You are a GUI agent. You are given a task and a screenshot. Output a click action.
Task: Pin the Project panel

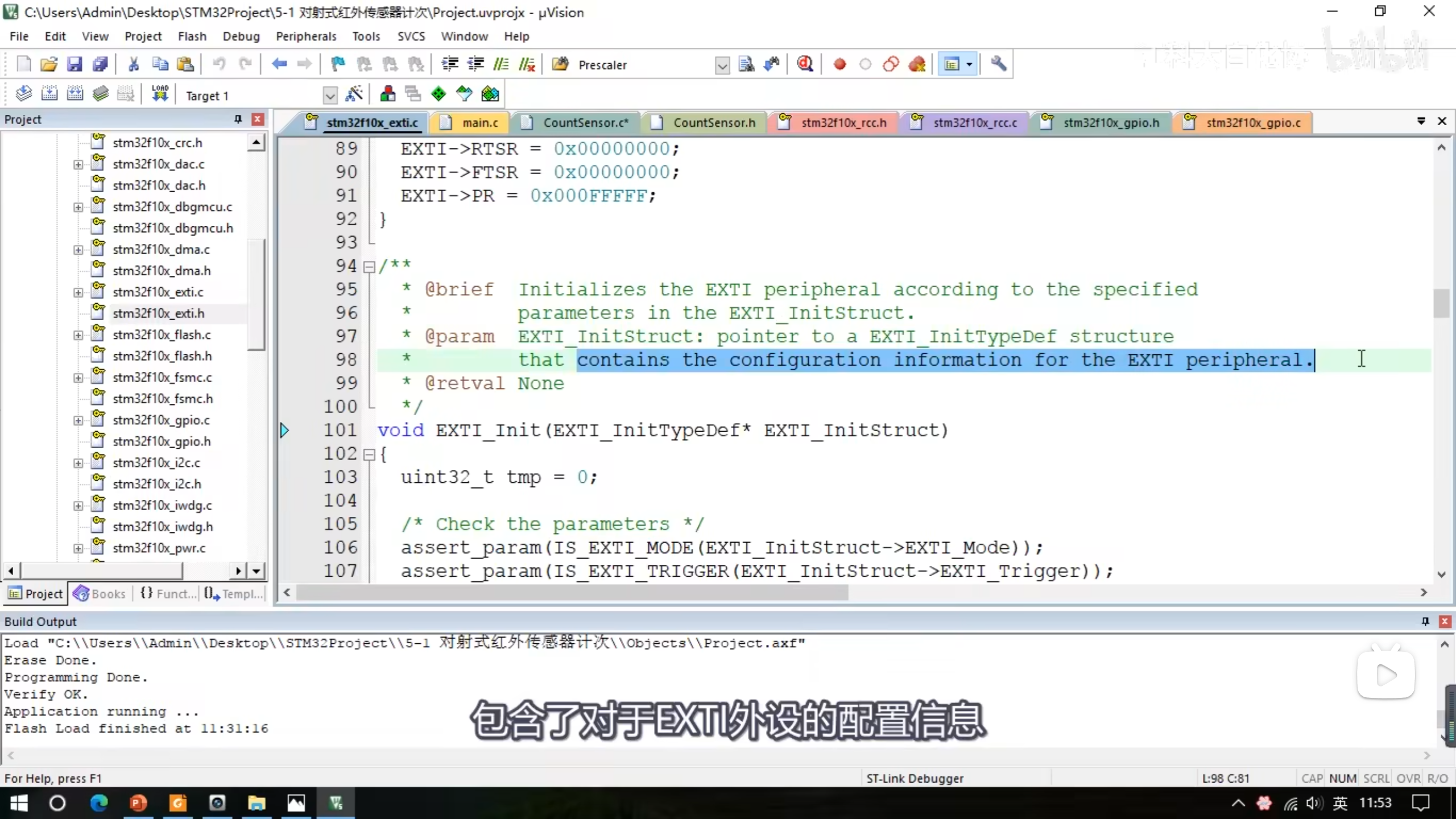pos(238,119)
